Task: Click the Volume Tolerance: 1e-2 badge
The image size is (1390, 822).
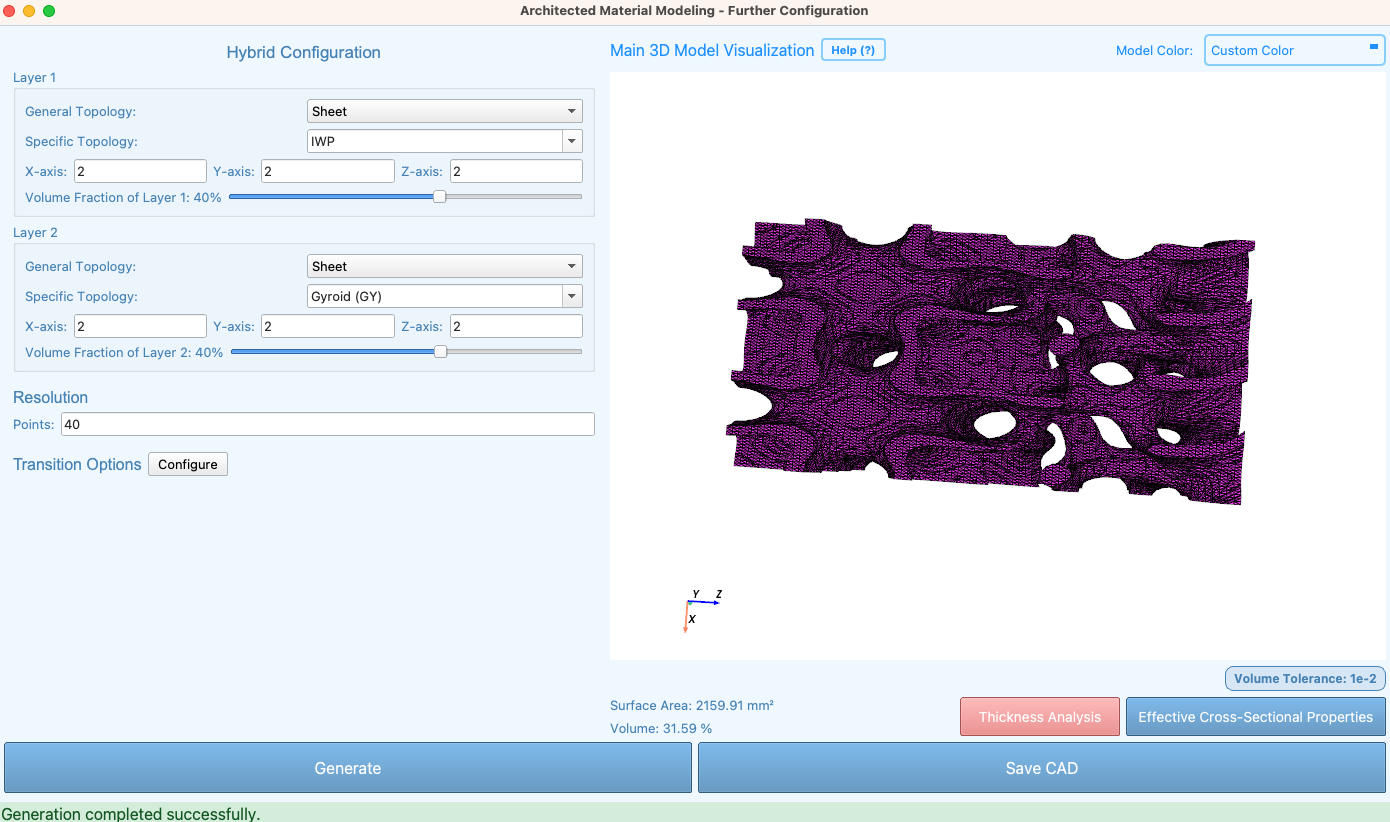Action: (x=1305, y=678)
